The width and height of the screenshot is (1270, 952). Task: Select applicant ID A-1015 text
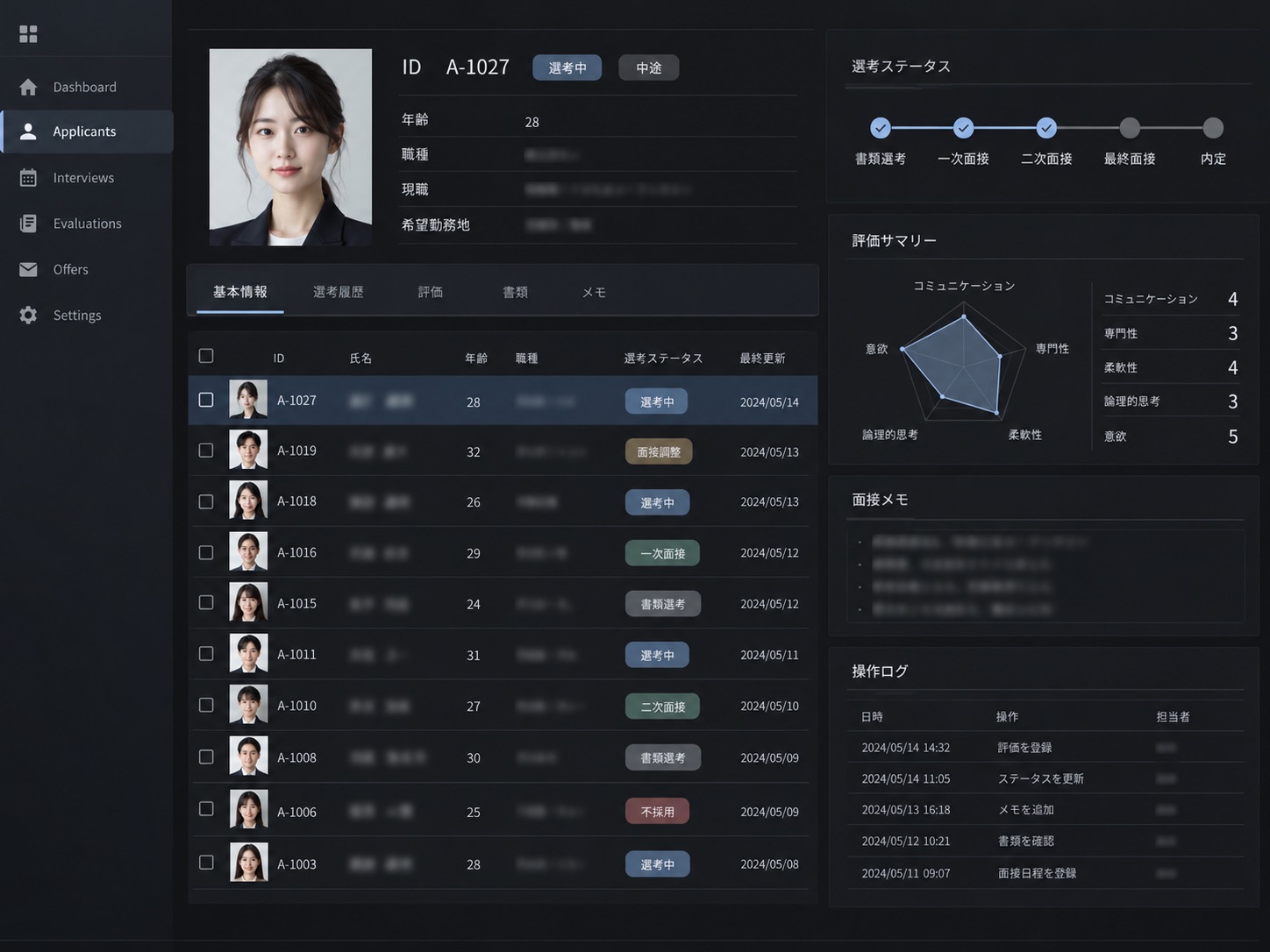[x=296, y=603]
